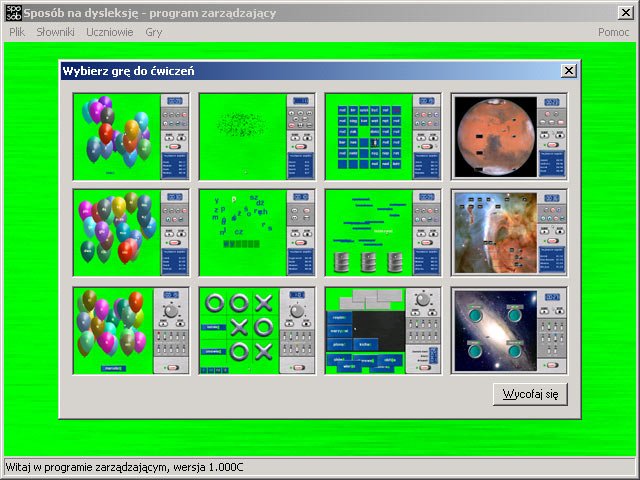Open the Pomoc help menu
The width and height of the screenshot is (640, 480).
click(x=613, y=32)
